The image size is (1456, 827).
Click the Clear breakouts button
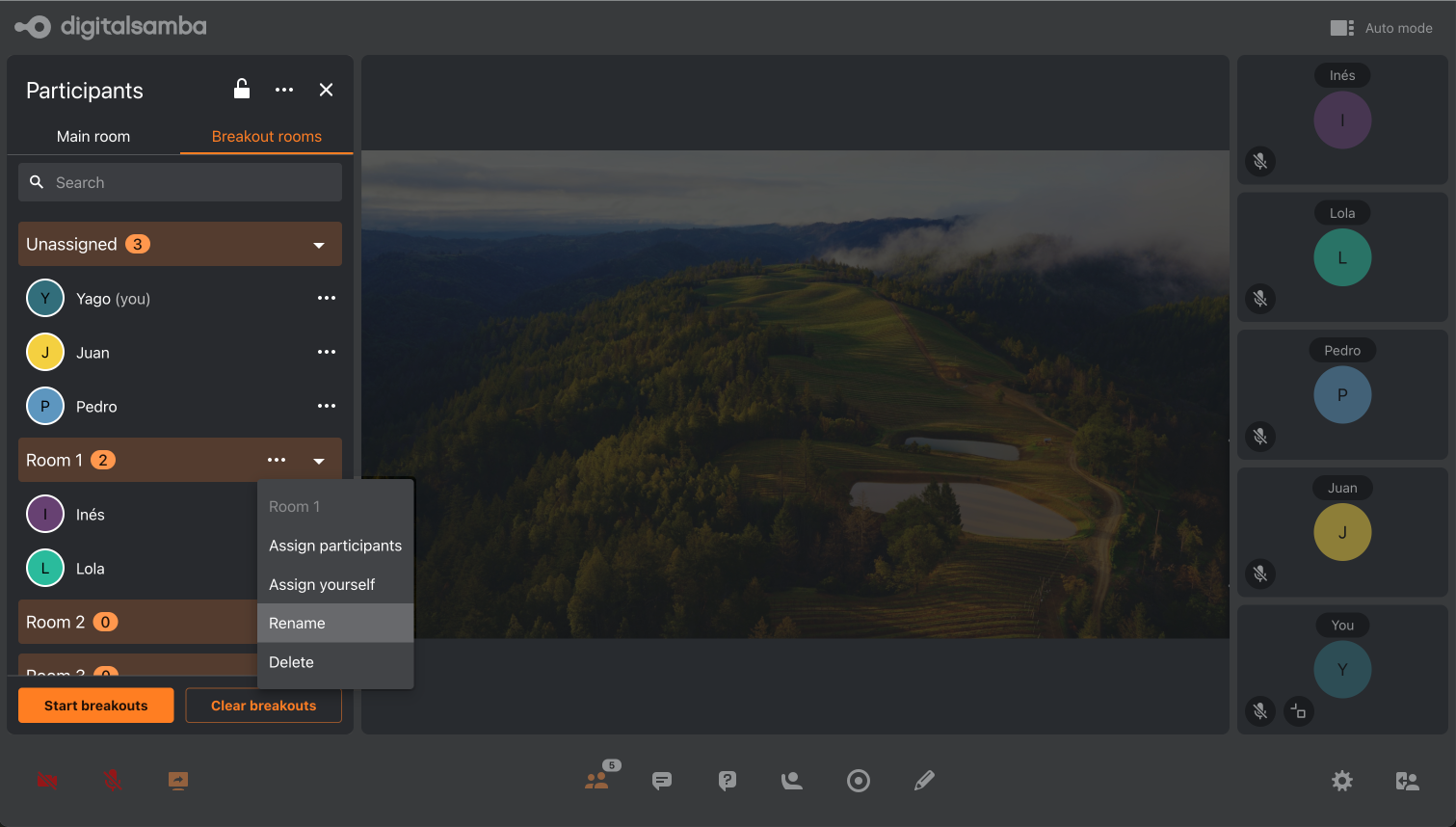click(x=263, y=706)
